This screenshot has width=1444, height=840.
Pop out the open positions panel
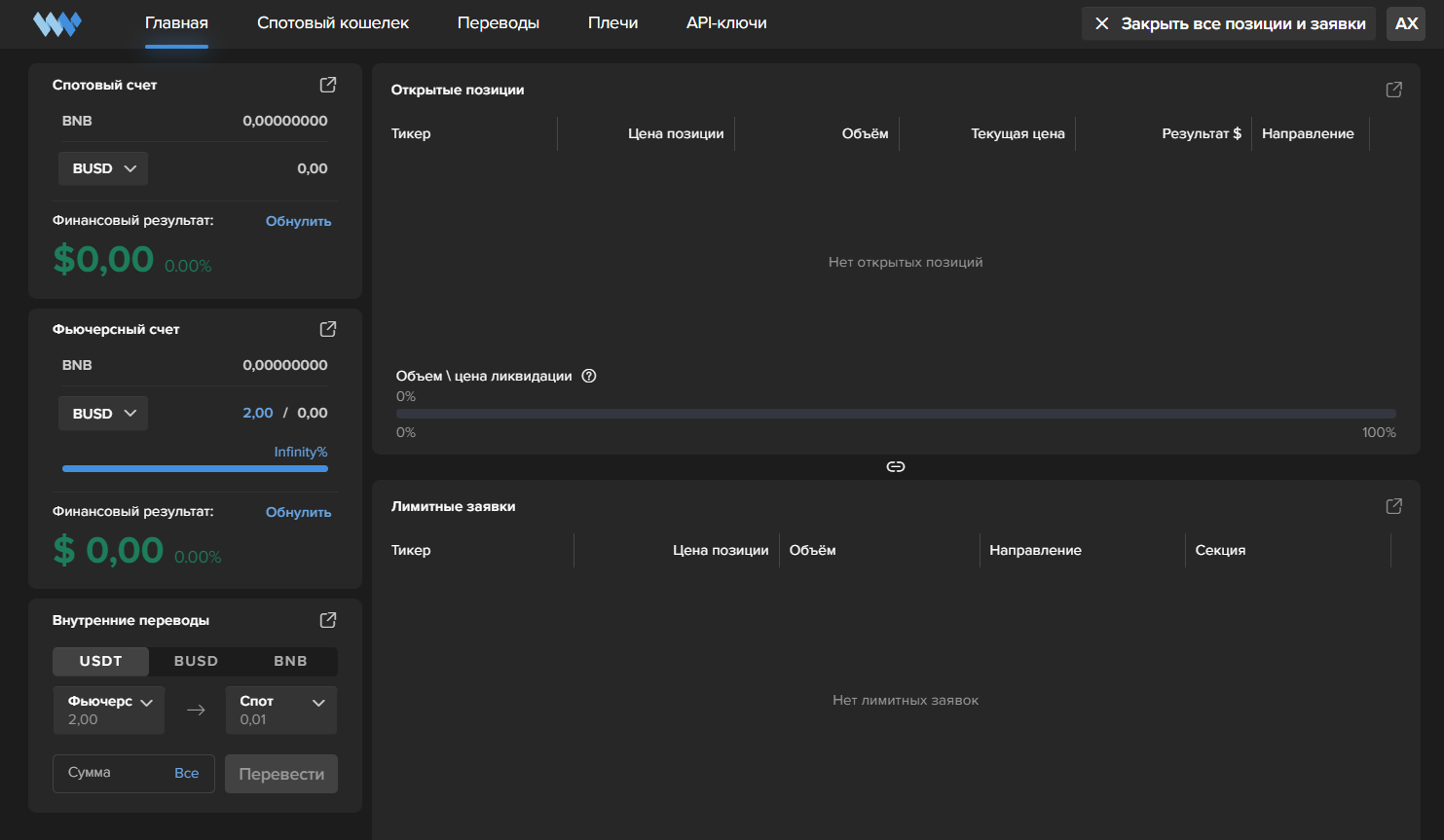point(1394,90)
